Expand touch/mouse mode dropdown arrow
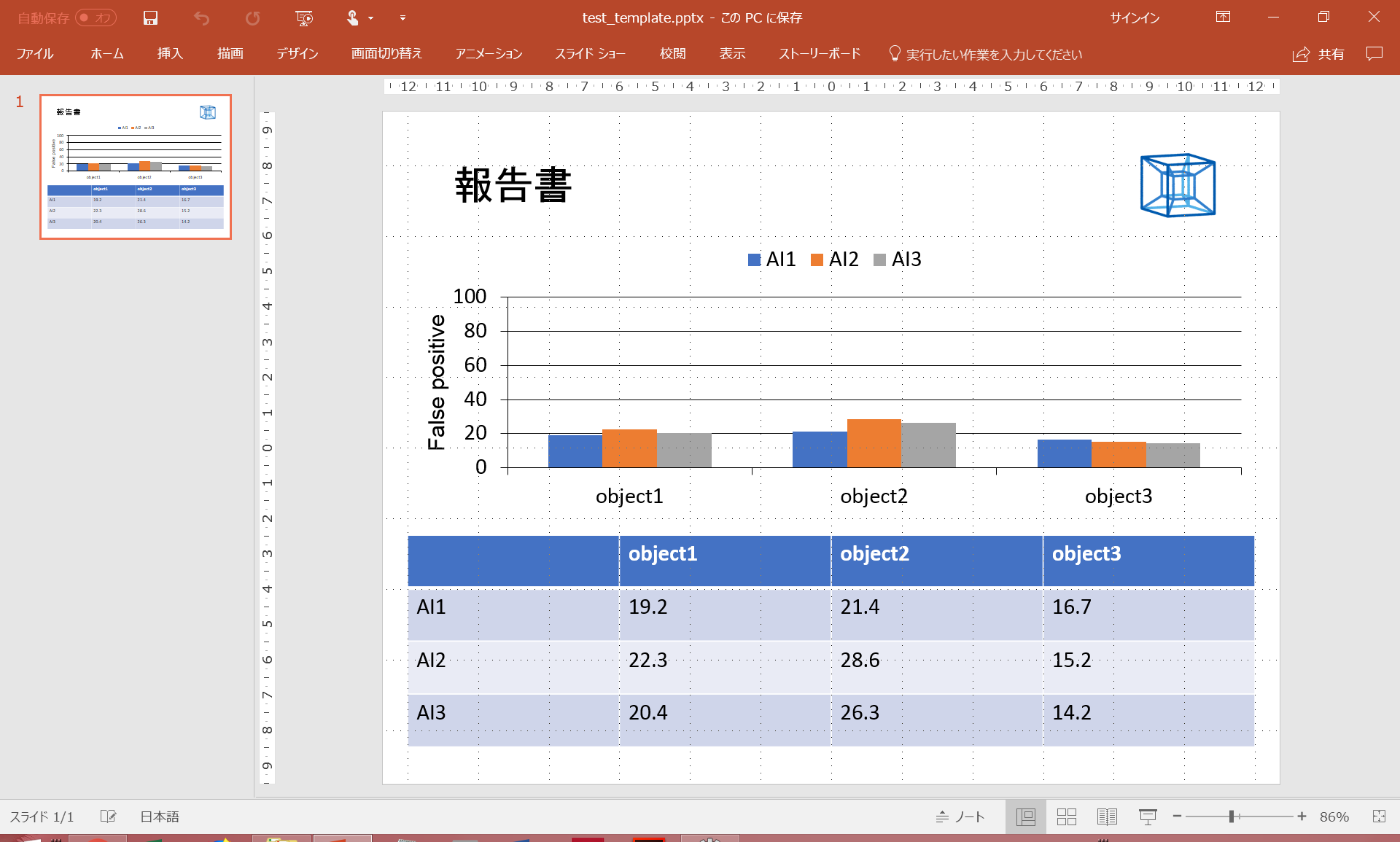The image size is (1400, 842). (371, 18)
